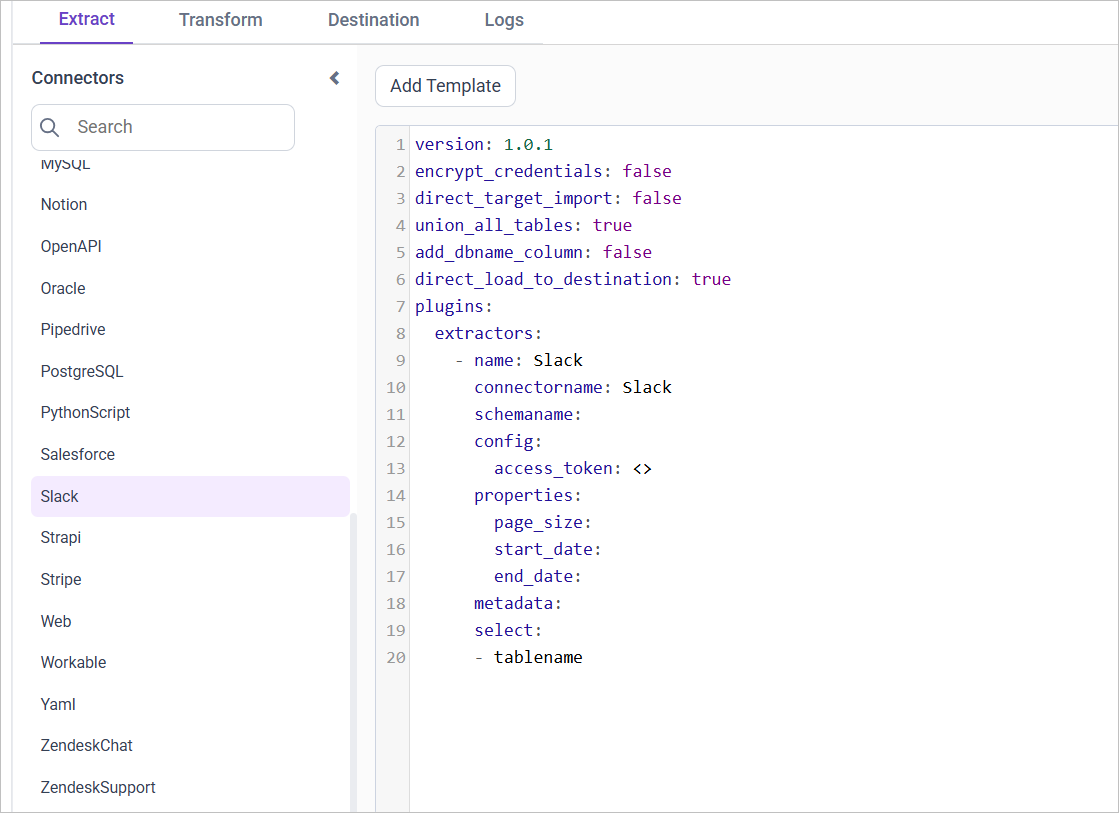Select the Salesforce connector
The width and height of the screenshot is (1119, 813).
pyautogui.click(x=77, y=454)
